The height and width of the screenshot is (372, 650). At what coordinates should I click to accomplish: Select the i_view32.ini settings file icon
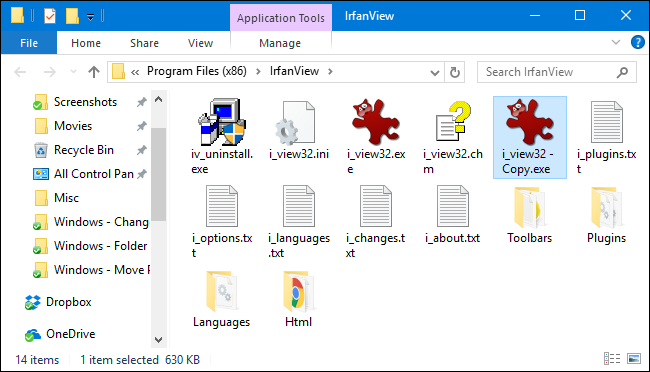click(295, 122)
